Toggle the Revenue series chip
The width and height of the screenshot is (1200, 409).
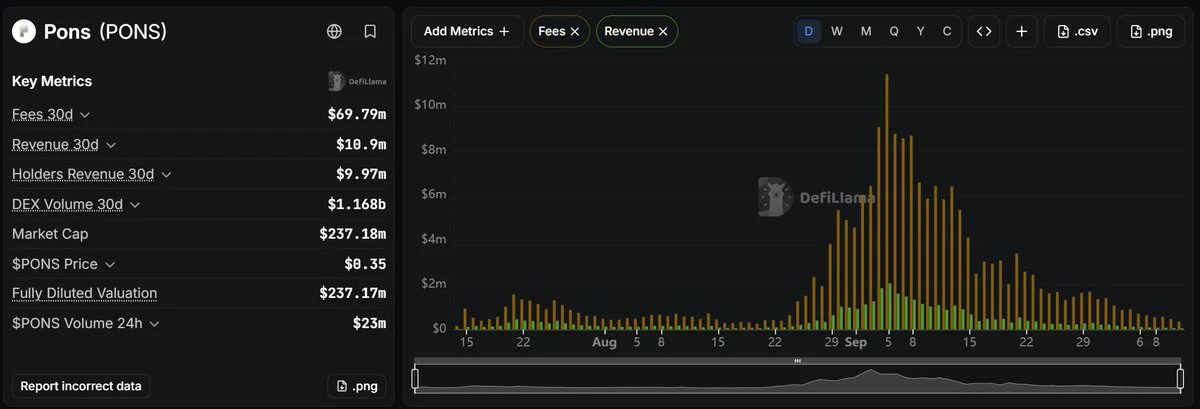(637, 31)
